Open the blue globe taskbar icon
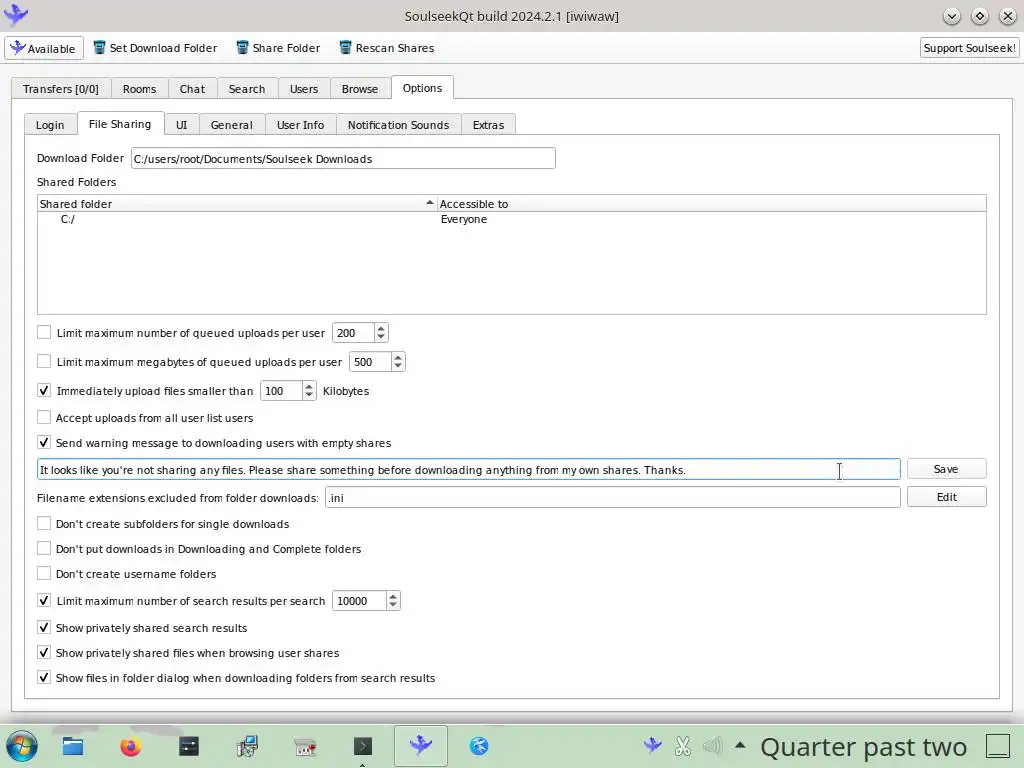This screenshot has width=1024, height=768. pyautogui.click(x=479, y=746)
